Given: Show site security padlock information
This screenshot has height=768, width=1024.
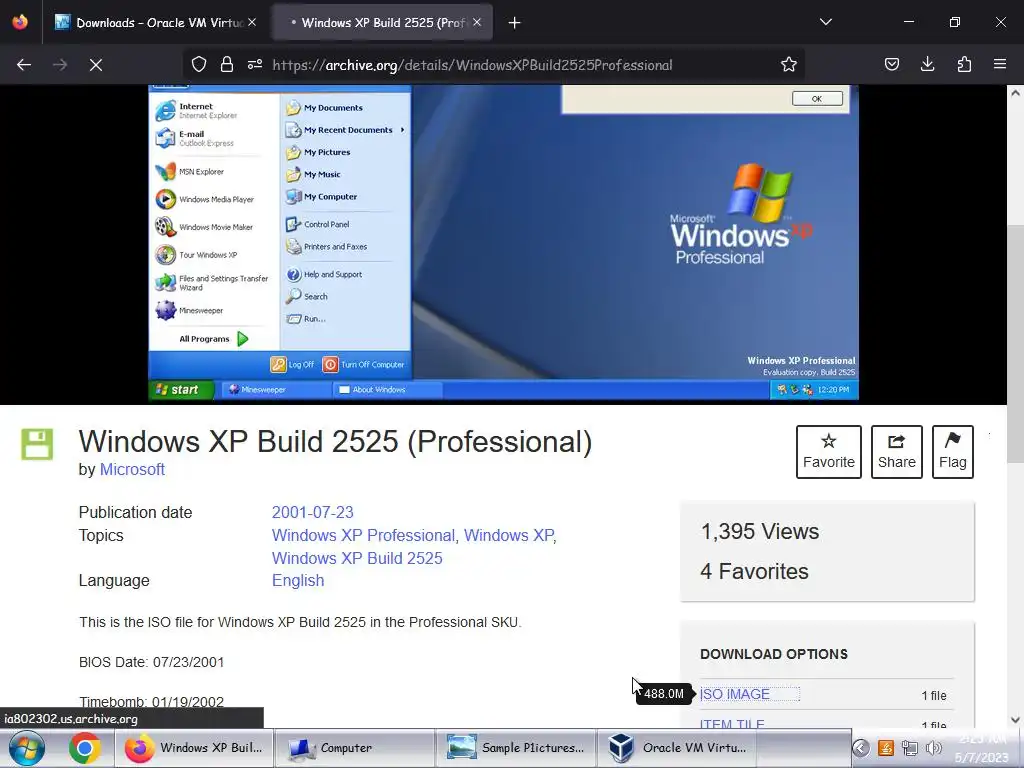Looking at the screenshot, I should pos(227,65).
